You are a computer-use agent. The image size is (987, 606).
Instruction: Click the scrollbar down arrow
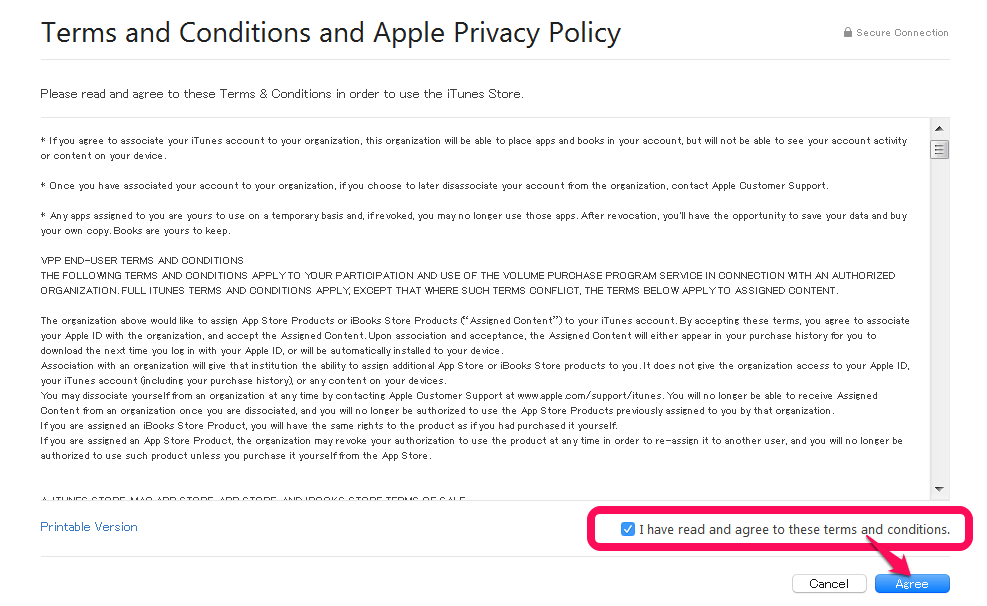coord(939,489)
